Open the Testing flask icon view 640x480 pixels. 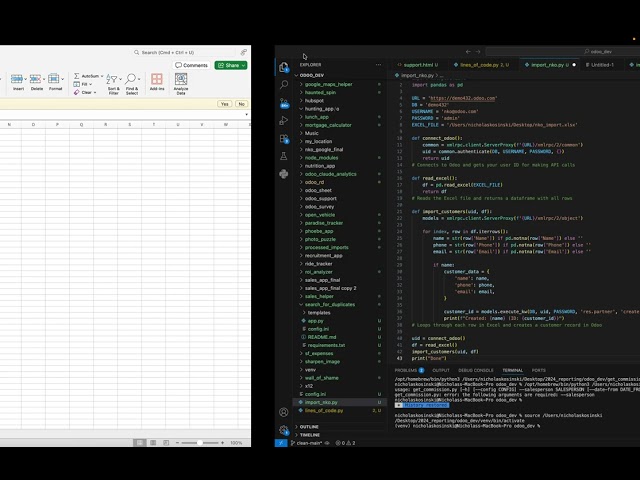[284, 156]
